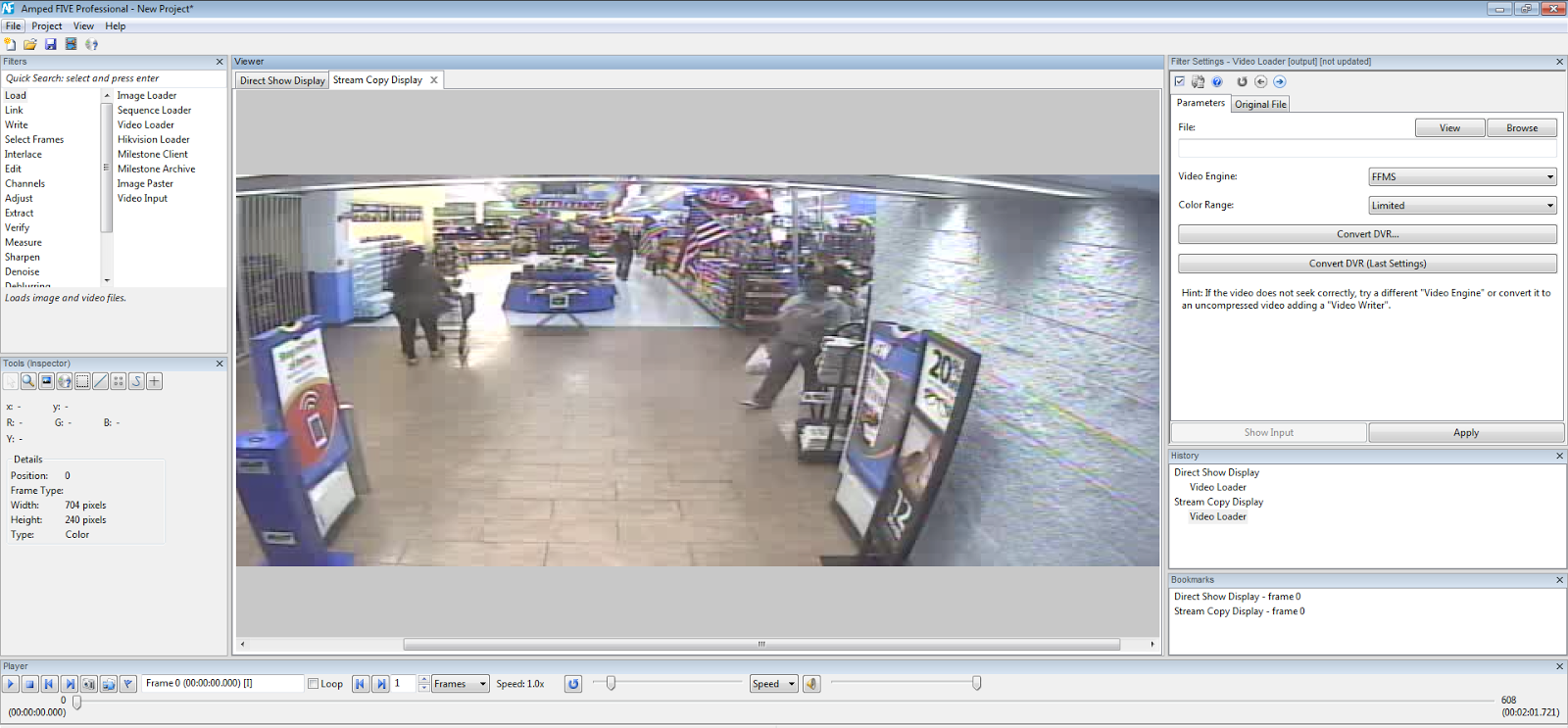Click the crosshair plus tool in Inspector
The width and height of the screenshot is (1568, 728).
pyautogui.click(x=154, y=381)
